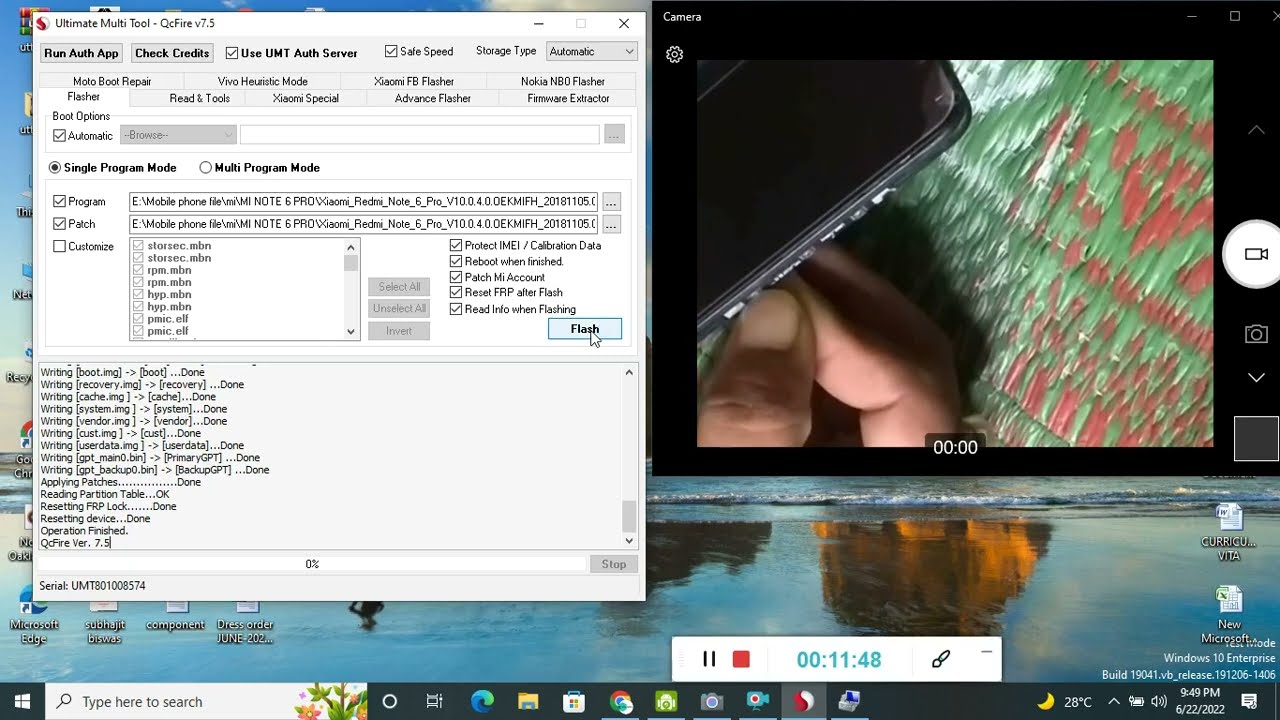This screenshot has height=720, width=1280.
Task: Open the boot --Browse-- dropdown
Action: point(178,135)
